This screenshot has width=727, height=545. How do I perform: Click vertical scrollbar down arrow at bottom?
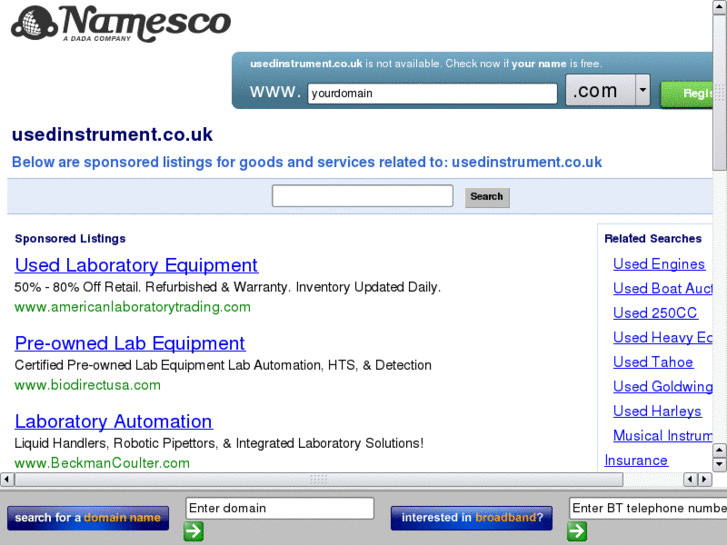(x=720, y=464)
